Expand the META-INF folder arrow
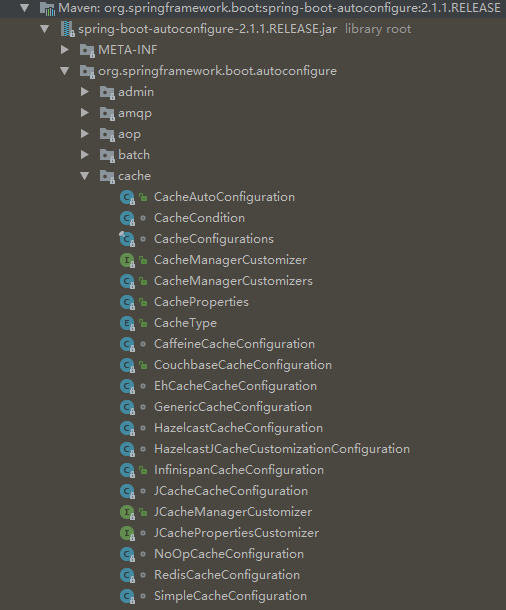Image resolution: width=506 pixels, height=610 pixels. coord(65,50)
